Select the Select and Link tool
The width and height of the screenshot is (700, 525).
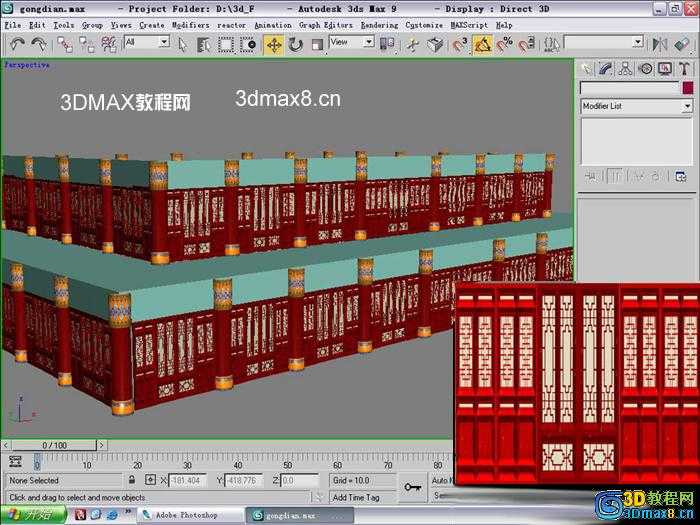point(65,45)
